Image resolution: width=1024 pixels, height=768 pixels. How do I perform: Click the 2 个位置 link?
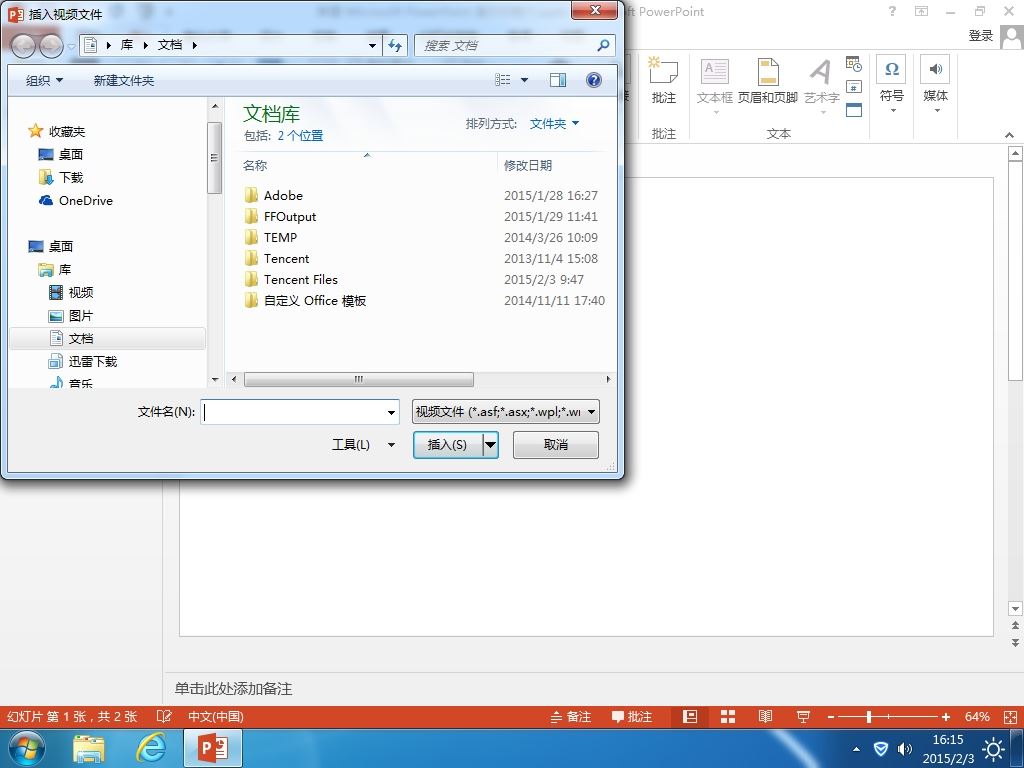[300, 135]
